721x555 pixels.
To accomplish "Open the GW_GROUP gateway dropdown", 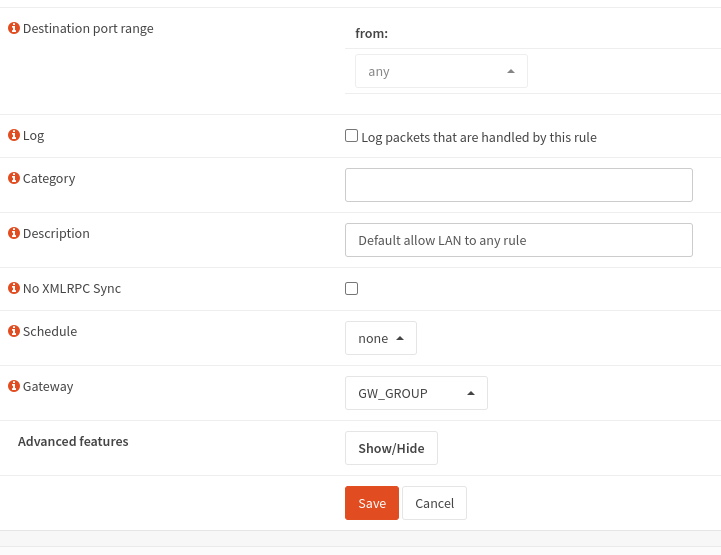I will 416,393.
